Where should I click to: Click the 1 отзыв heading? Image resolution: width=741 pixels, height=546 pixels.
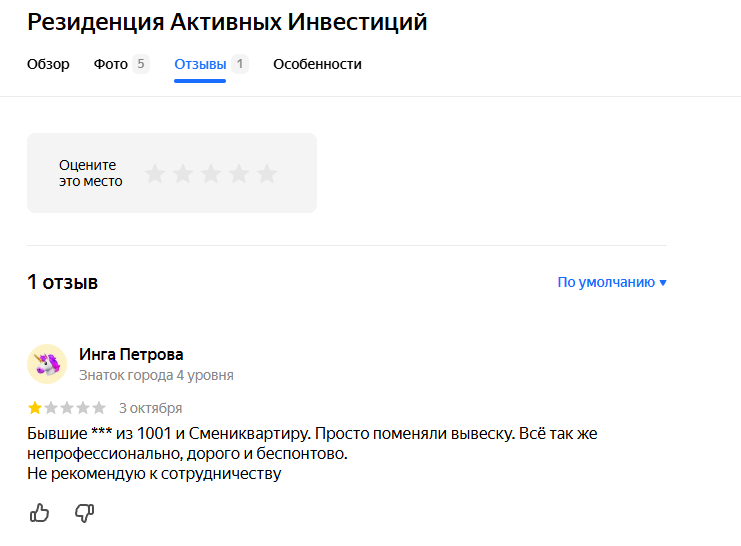pyautogui.click(x=62, y=282)
